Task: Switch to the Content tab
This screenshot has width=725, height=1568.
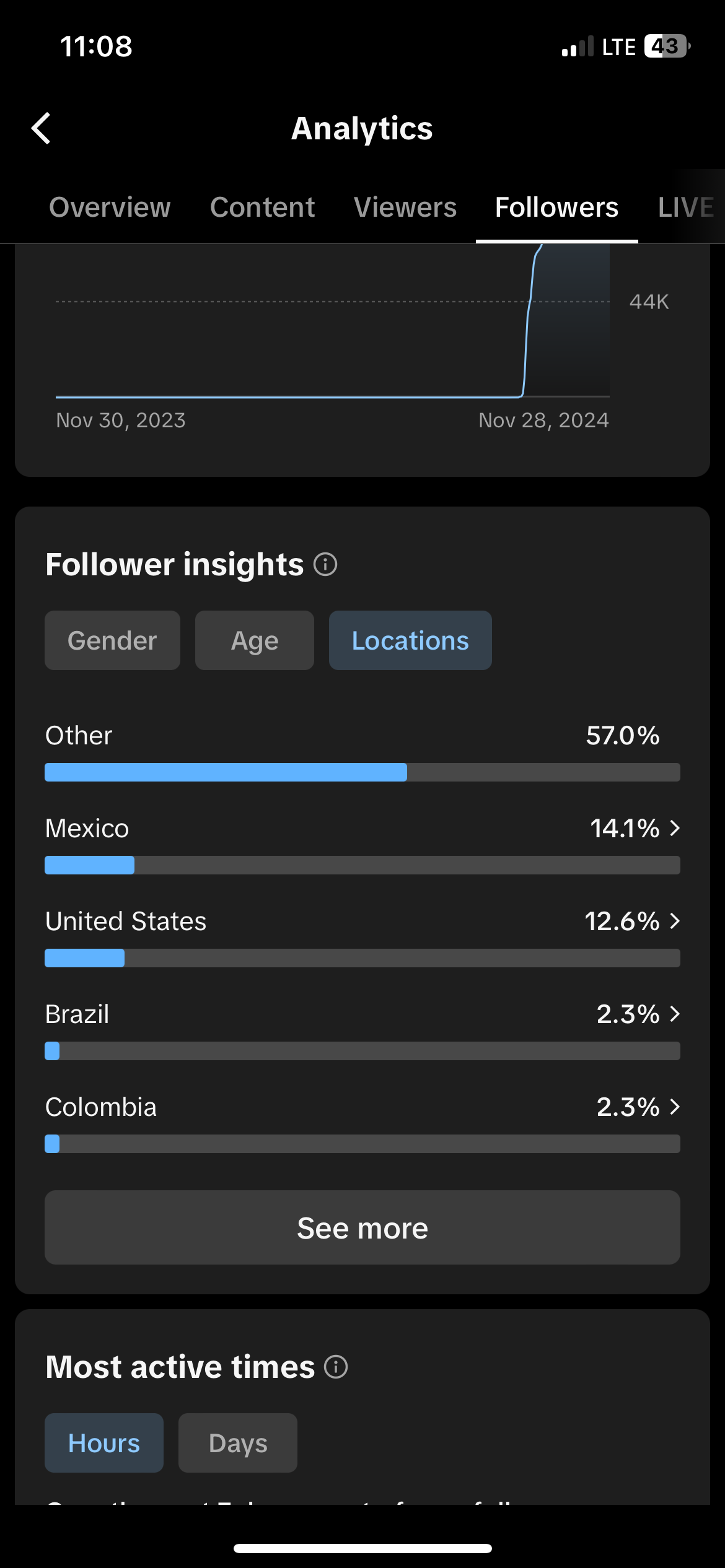Action: tap(262, 207)
